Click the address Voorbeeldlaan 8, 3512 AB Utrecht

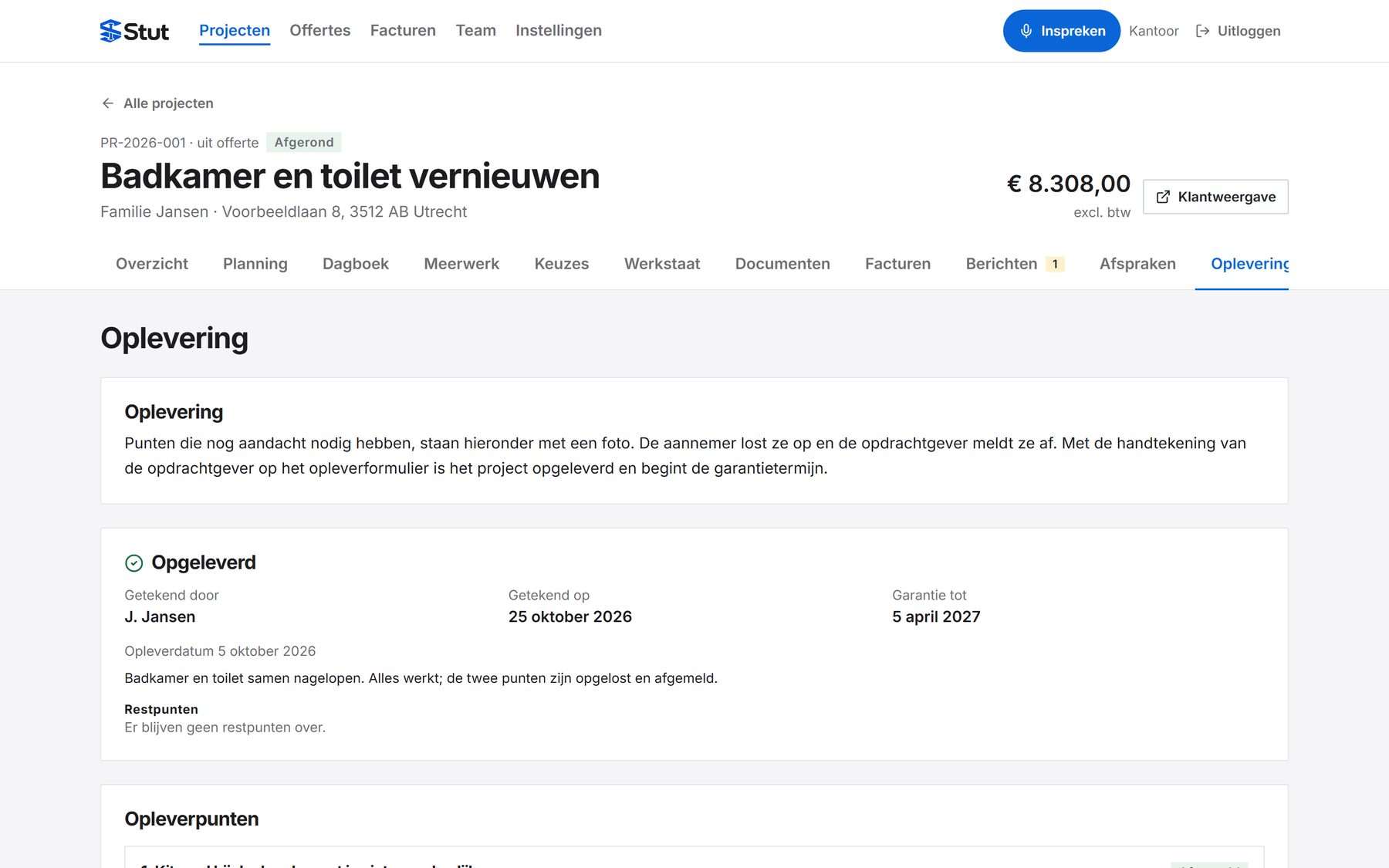click(344, 211)
